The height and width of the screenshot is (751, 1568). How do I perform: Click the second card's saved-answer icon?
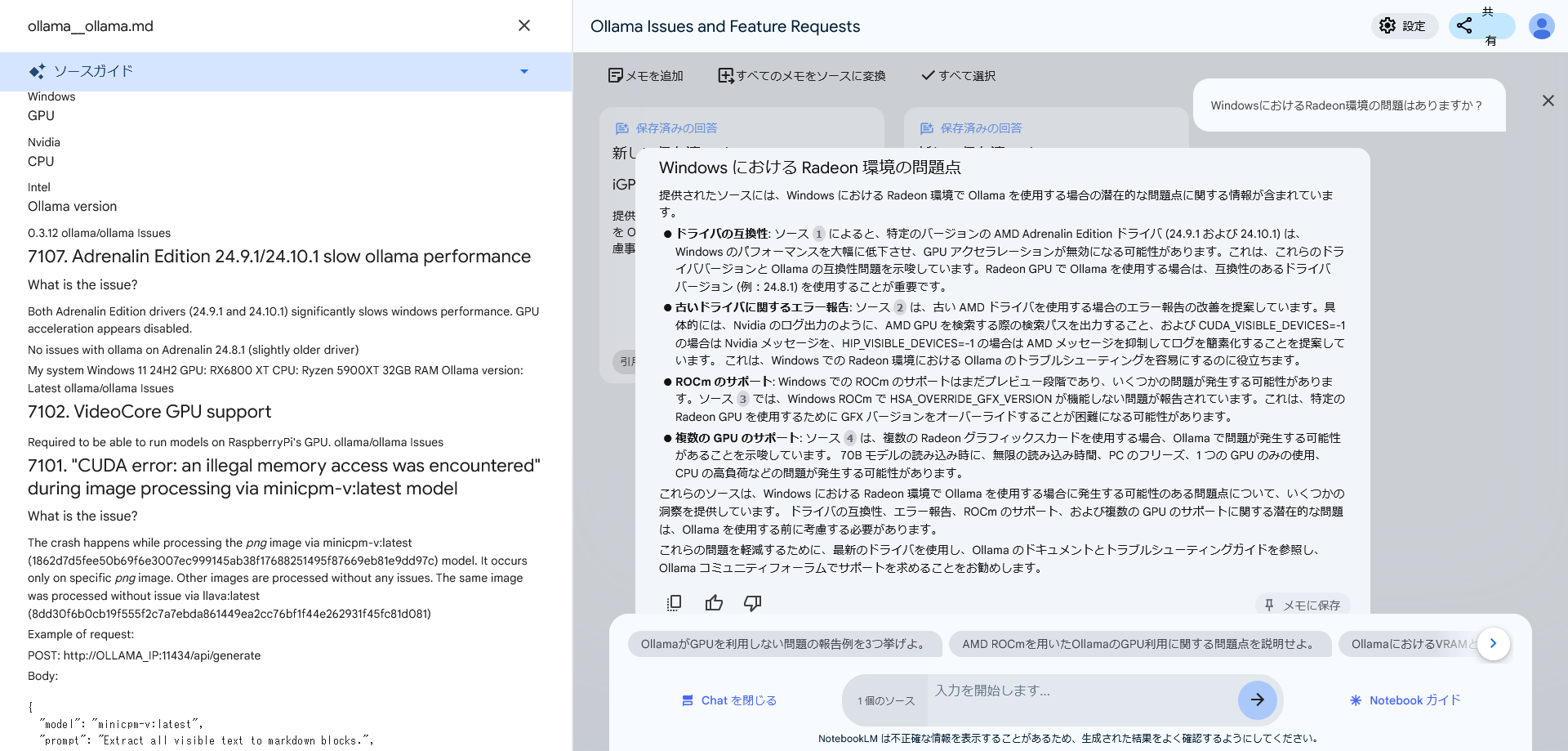tap(927, 128)
